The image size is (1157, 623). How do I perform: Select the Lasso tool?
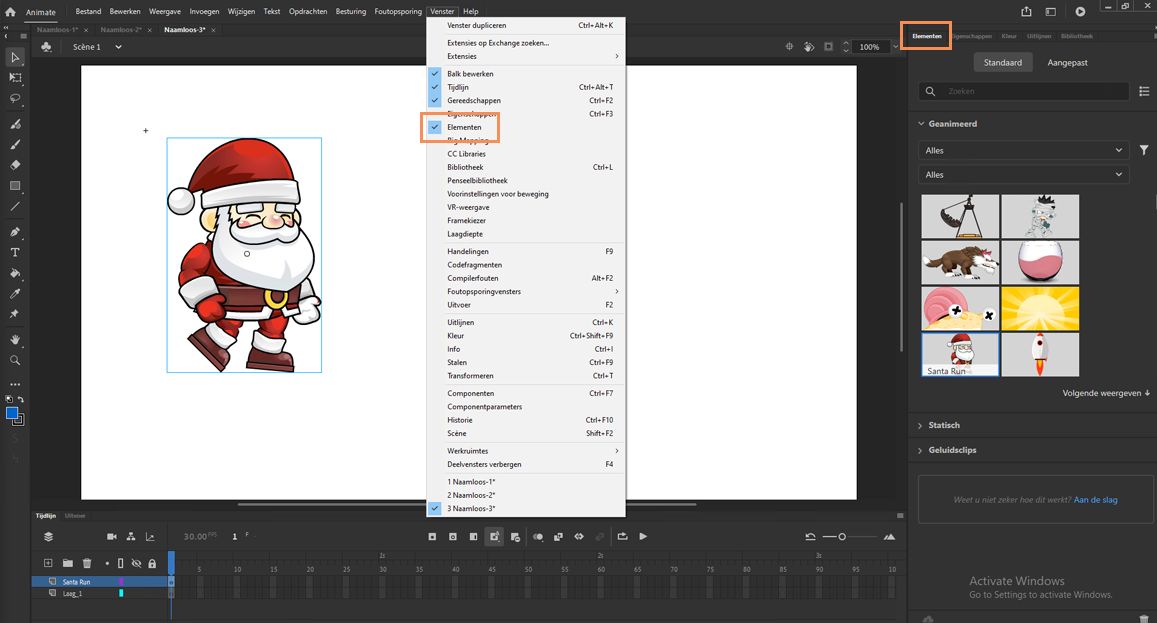15,98
